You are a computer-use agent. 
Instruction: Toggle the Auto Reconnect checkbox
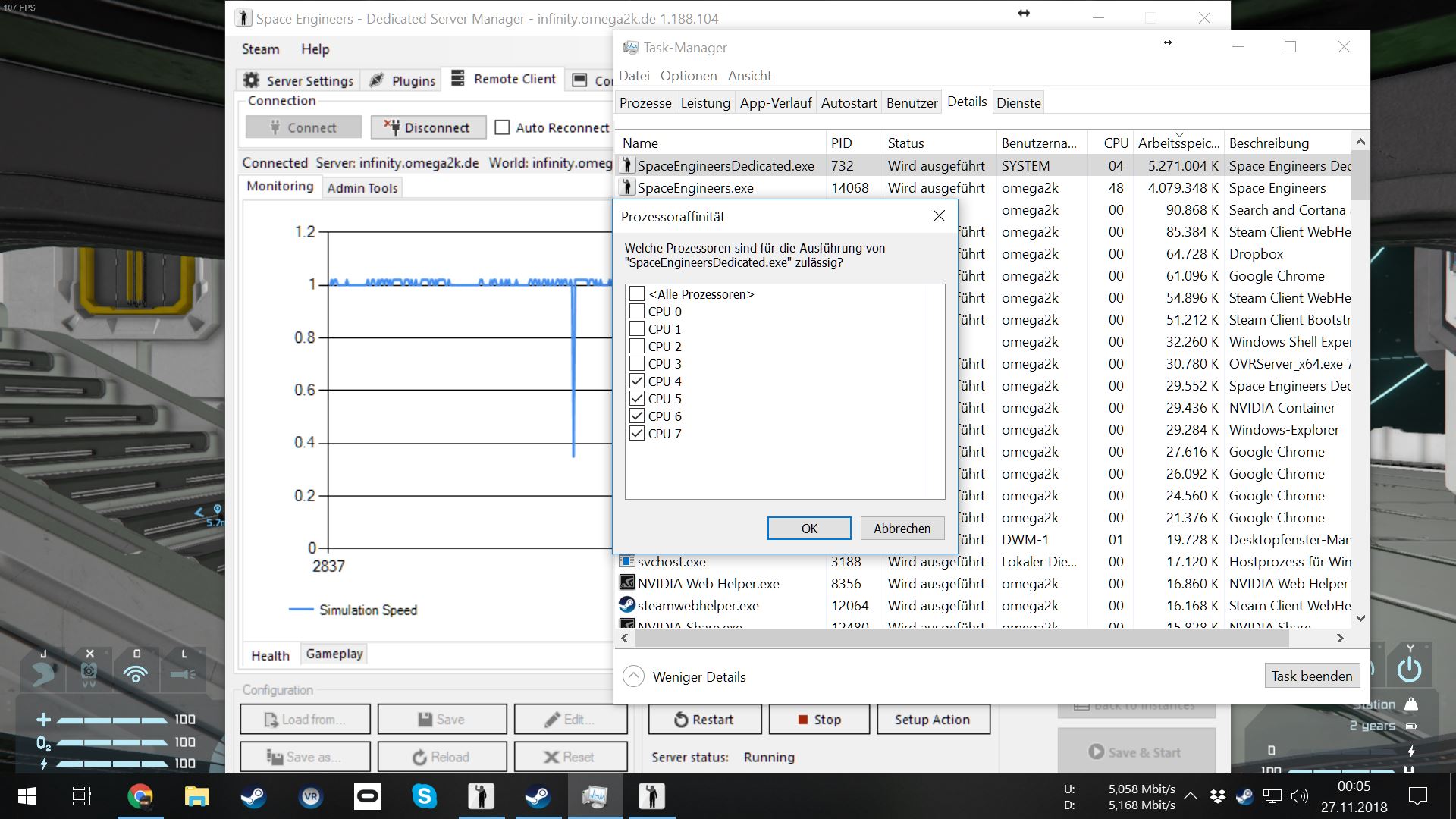pos(502,127)
